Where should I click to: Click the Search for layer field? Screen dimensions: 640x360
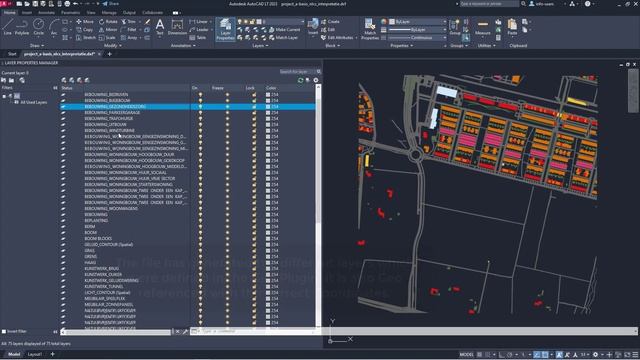click(x=297, y=71)
